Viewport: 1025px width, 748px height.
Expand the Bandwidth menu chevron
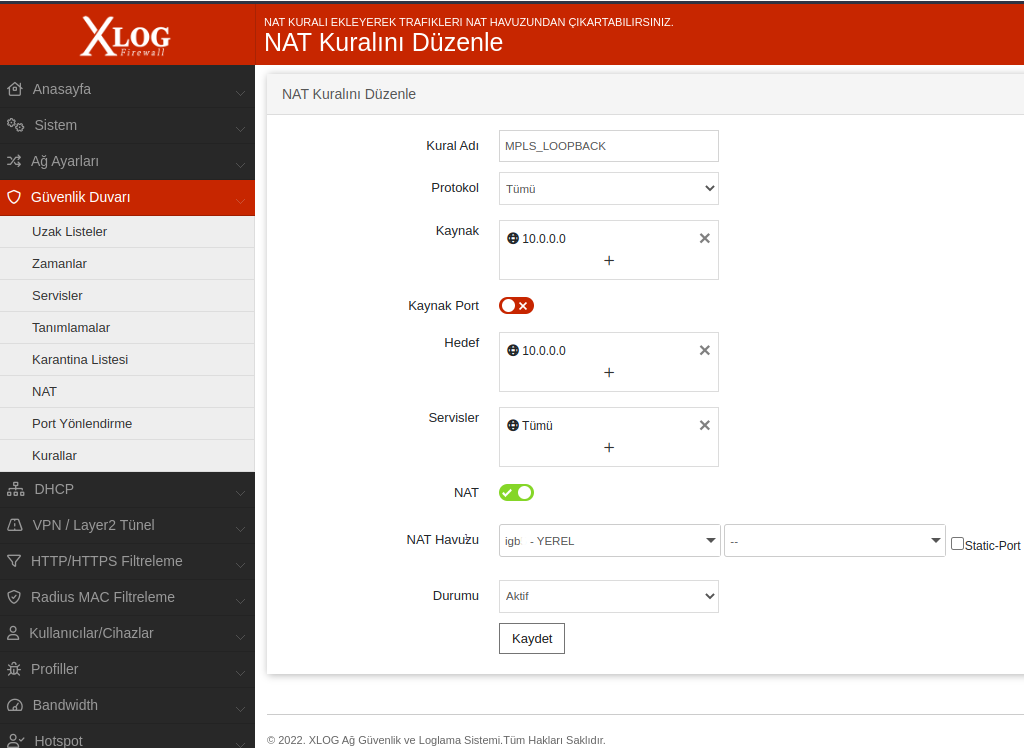tap(241, 710)
